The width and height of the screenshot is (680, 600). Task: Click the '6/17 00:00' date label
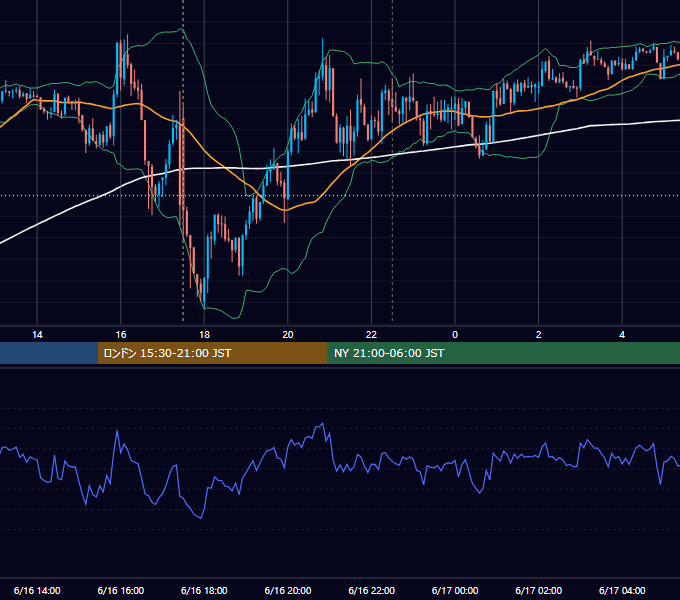pos(455,590)
